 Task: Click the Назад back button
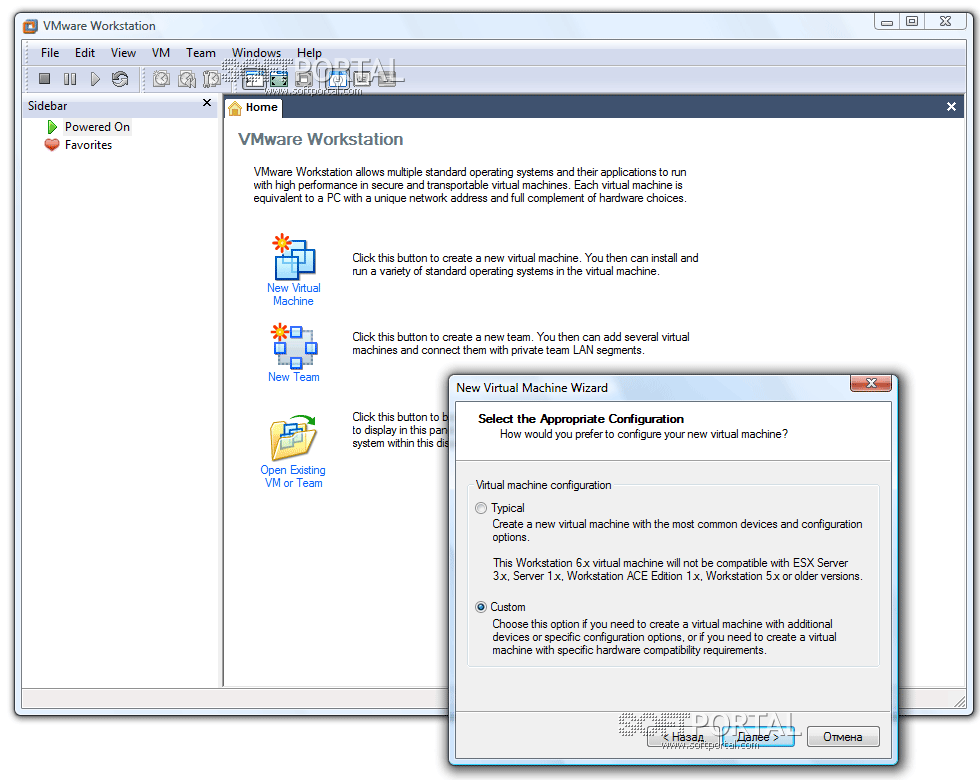point(682,737)
